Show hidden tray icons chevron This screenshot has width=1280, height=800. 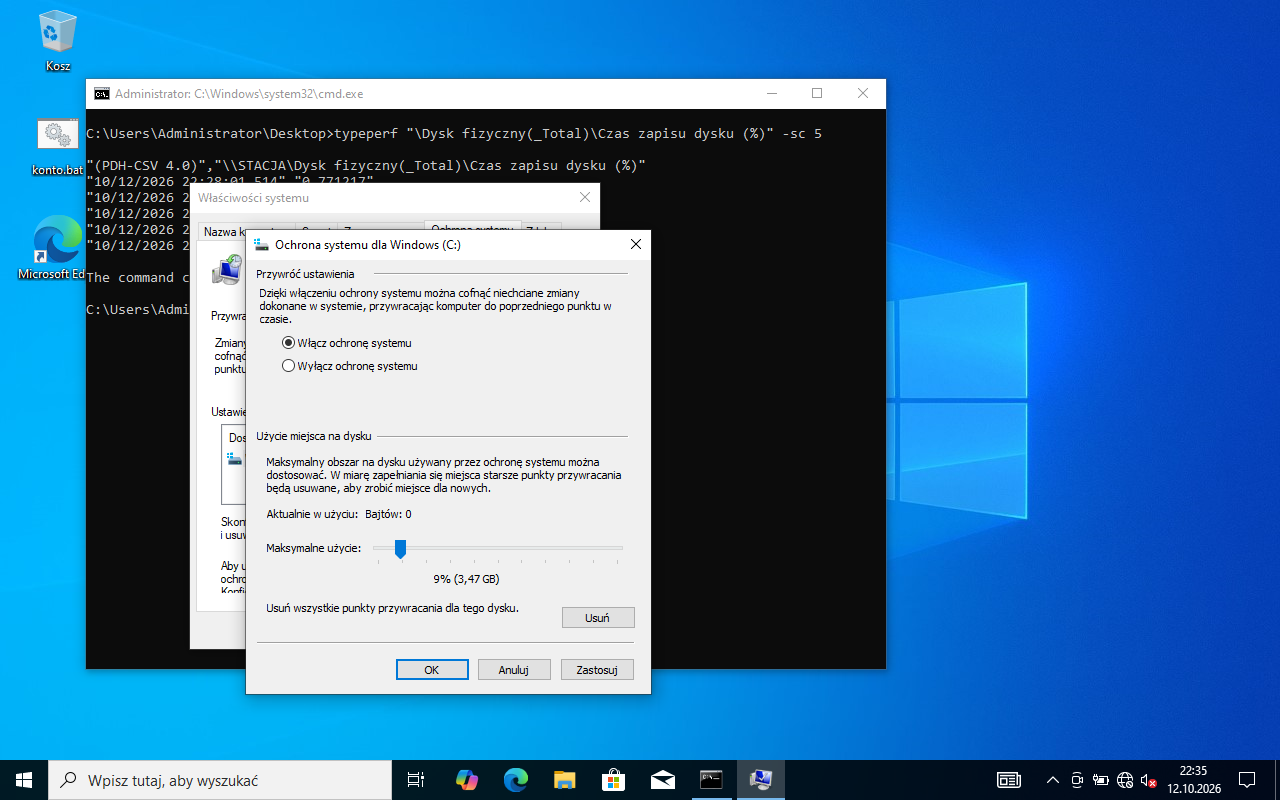1052,780
